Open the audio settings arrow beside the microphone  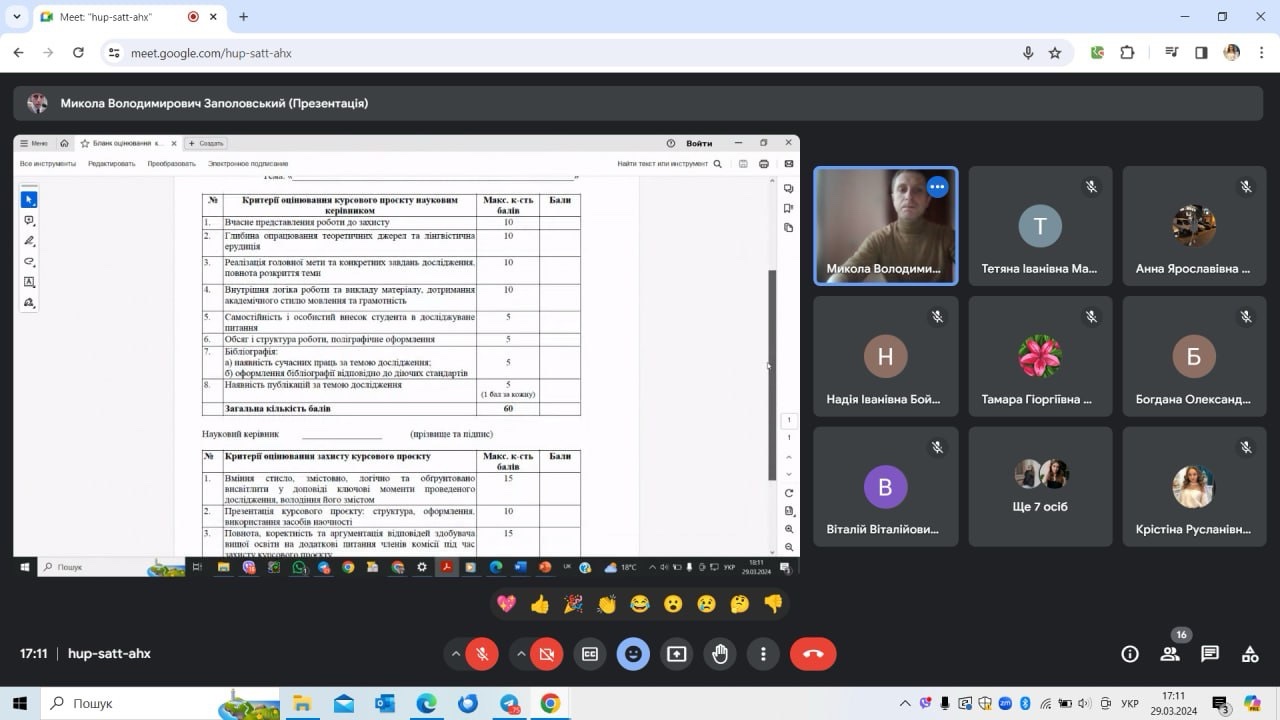(456, 654)
